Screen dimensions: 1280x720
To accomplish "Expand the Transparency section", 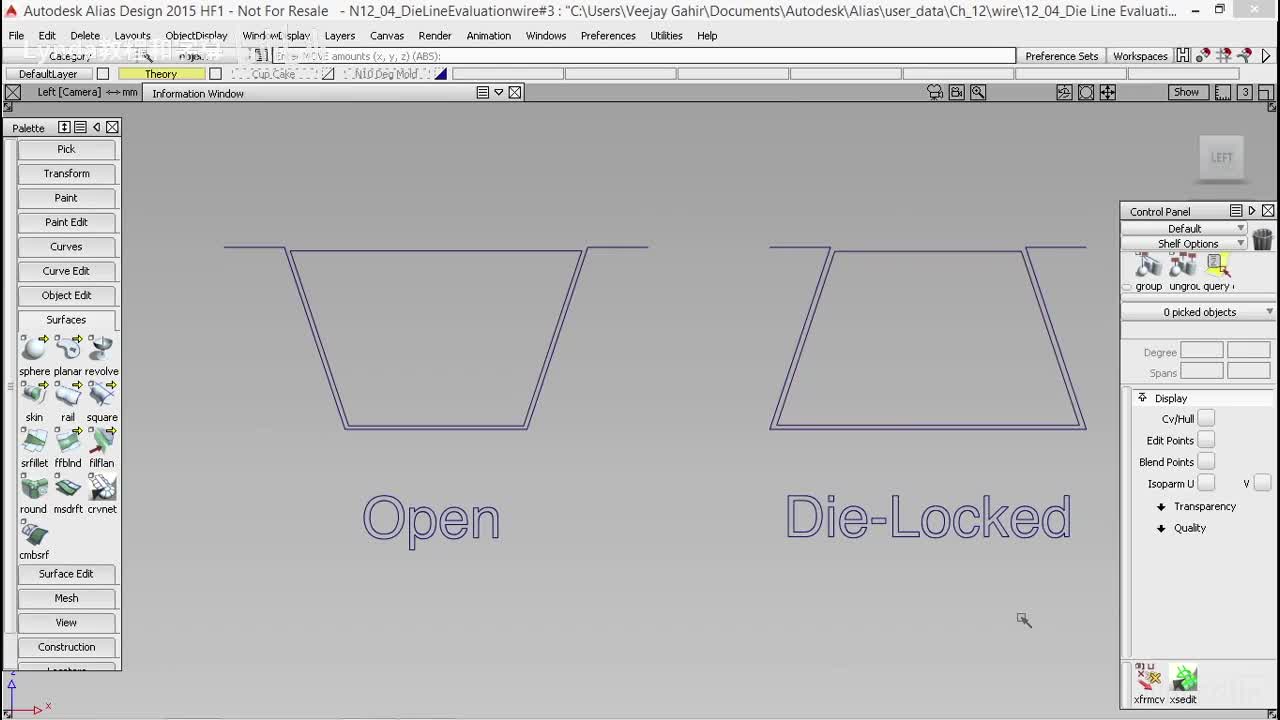I will click(1161, 507).
